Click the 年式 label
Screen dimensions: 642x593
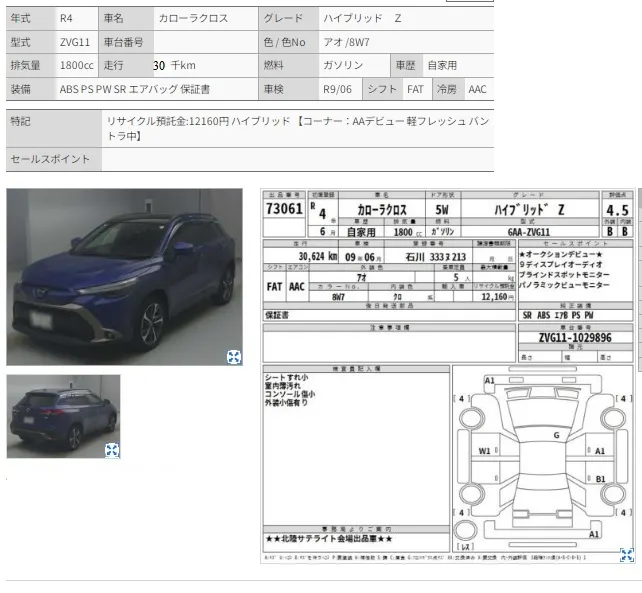(x=20, y=18)
